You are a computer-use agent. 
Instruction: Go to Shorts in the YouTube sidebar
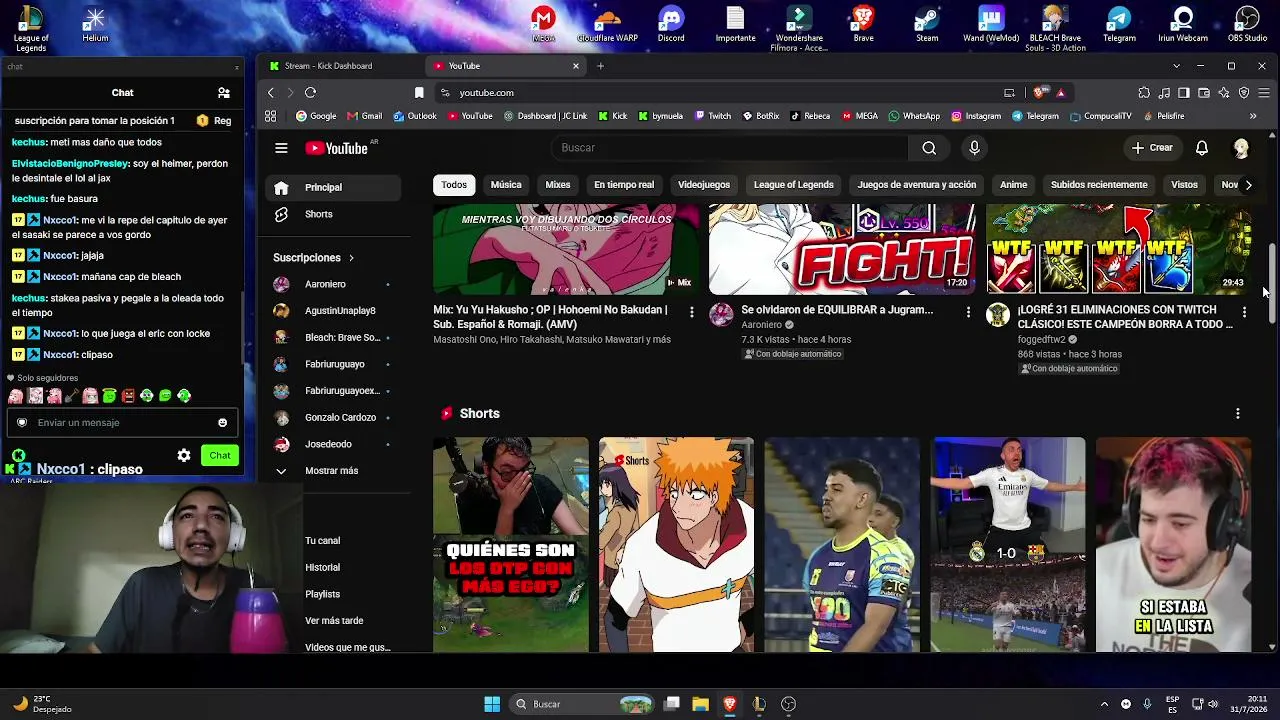333,214
